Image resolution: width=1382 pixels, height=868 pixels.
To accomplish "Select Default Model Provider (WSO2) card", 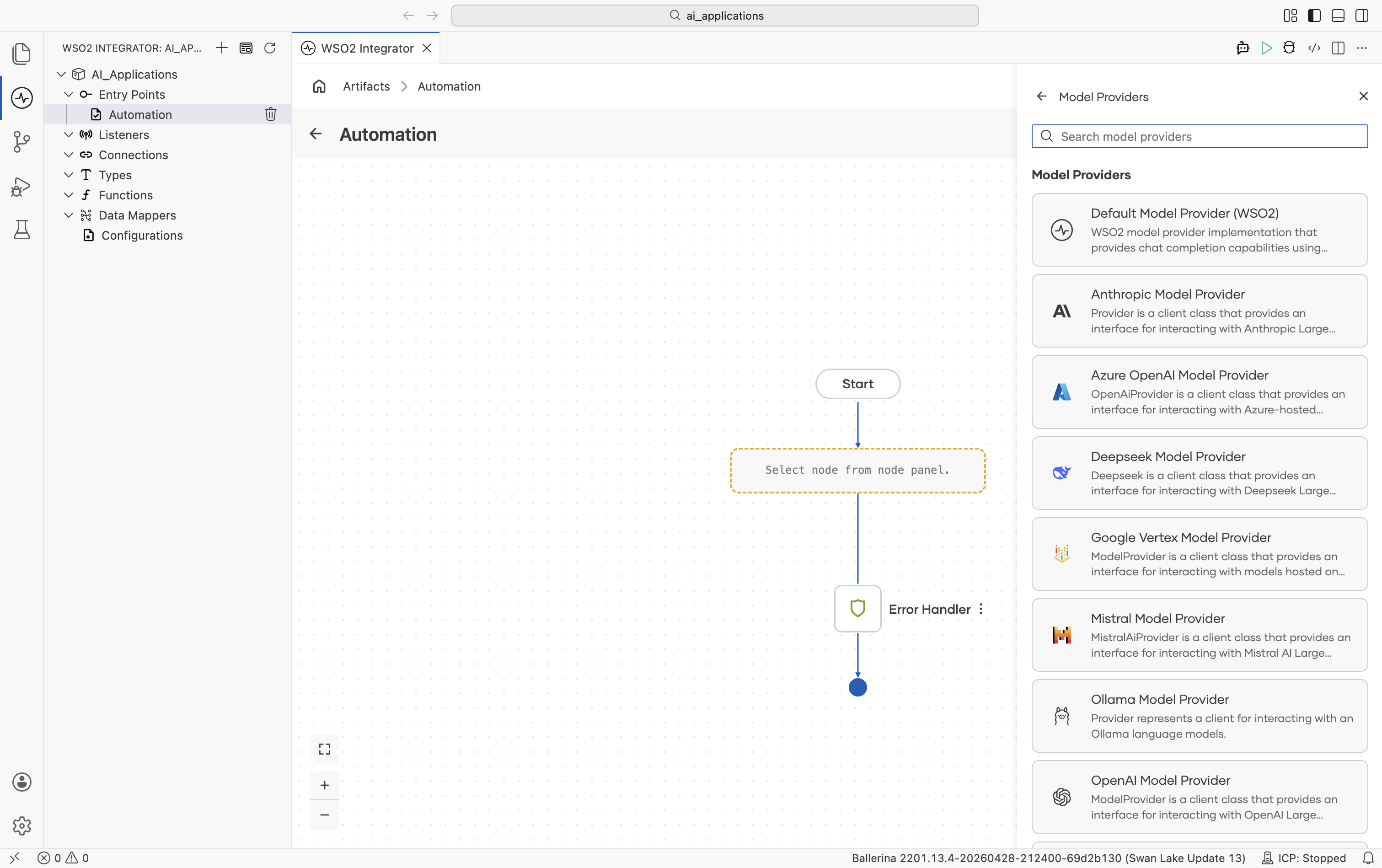I will [x=1200, y=230].
